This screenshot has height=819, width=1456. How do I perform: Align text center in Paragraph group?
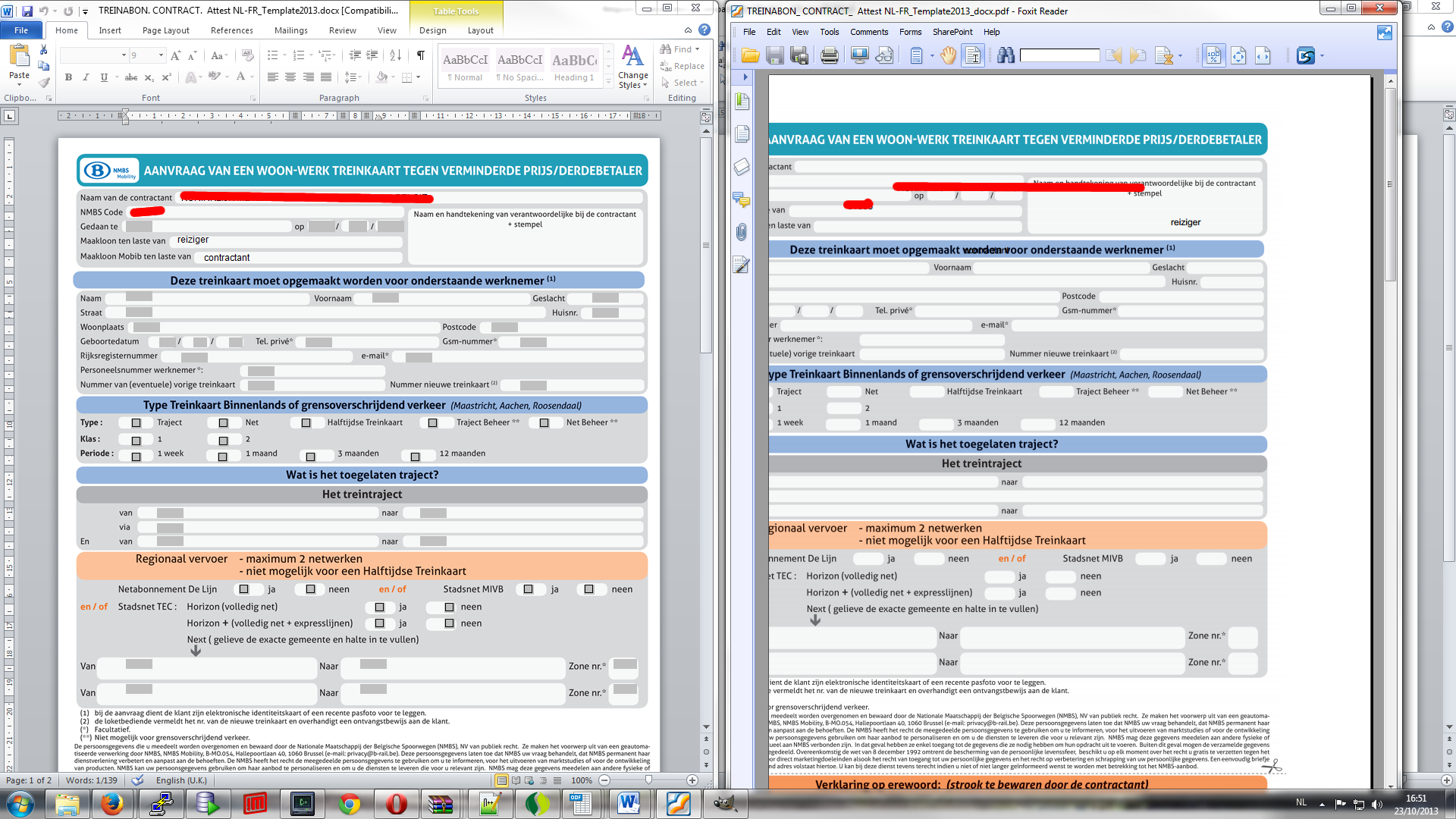coord(290,77)
